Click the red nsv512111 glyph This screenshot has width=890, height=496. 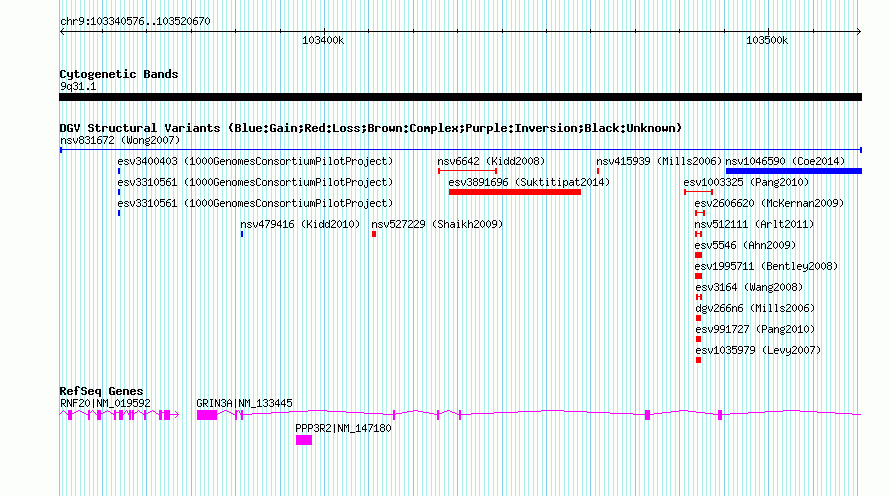(699, 234)
